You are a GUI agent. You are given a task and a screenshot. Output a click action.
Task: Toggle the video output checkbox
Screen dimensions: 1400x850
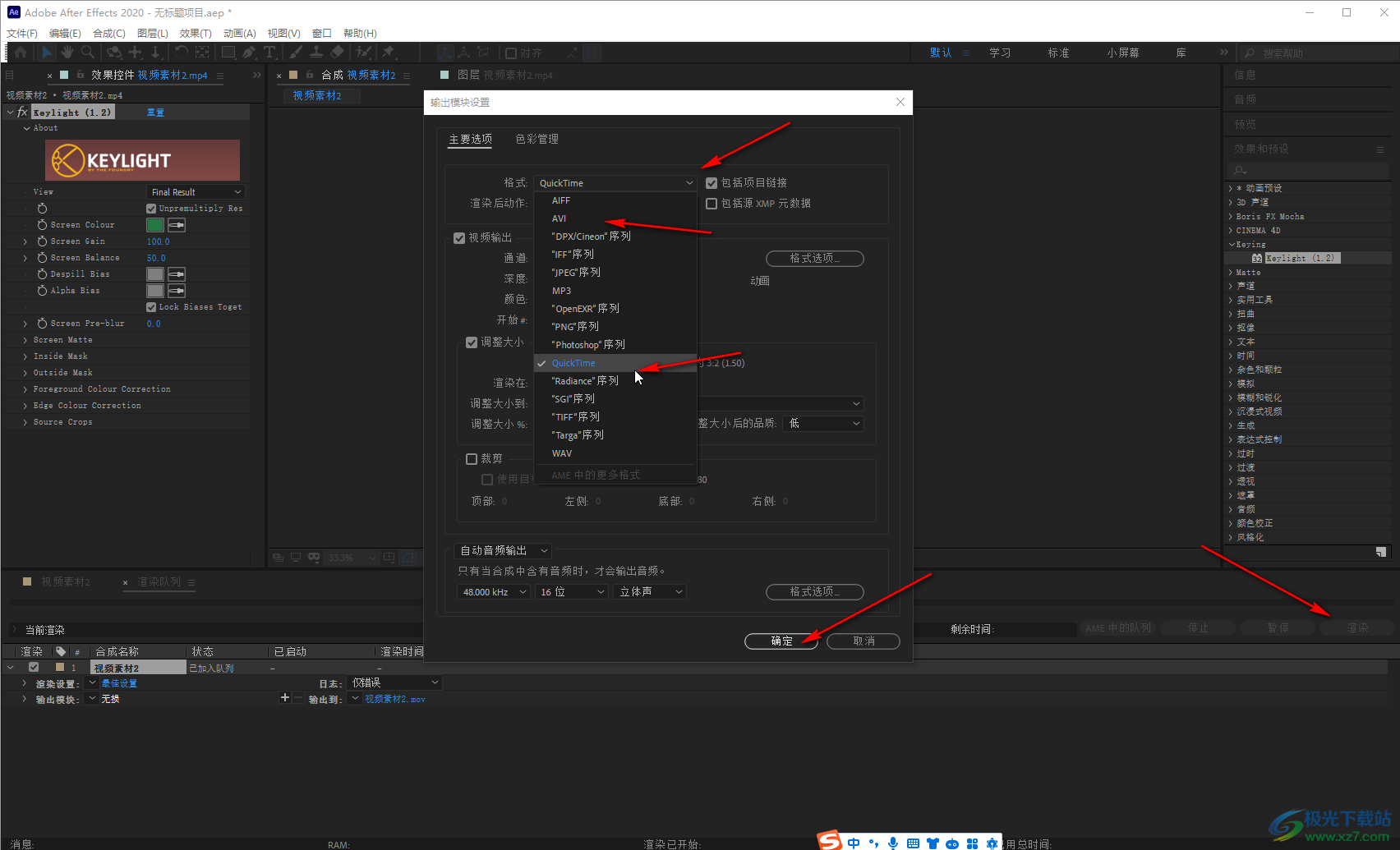click(x=459, y=238)
